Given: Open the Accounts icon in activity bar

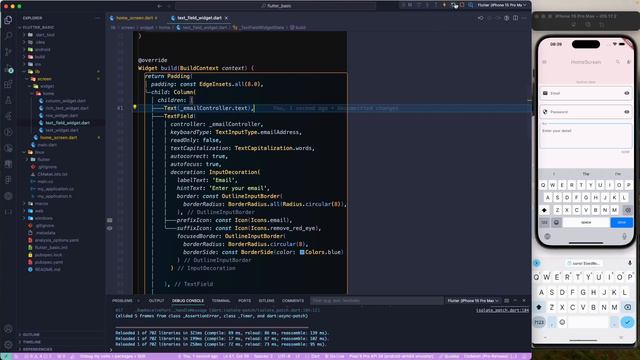Looking at the screenshot, I should (x=8, y=329).
